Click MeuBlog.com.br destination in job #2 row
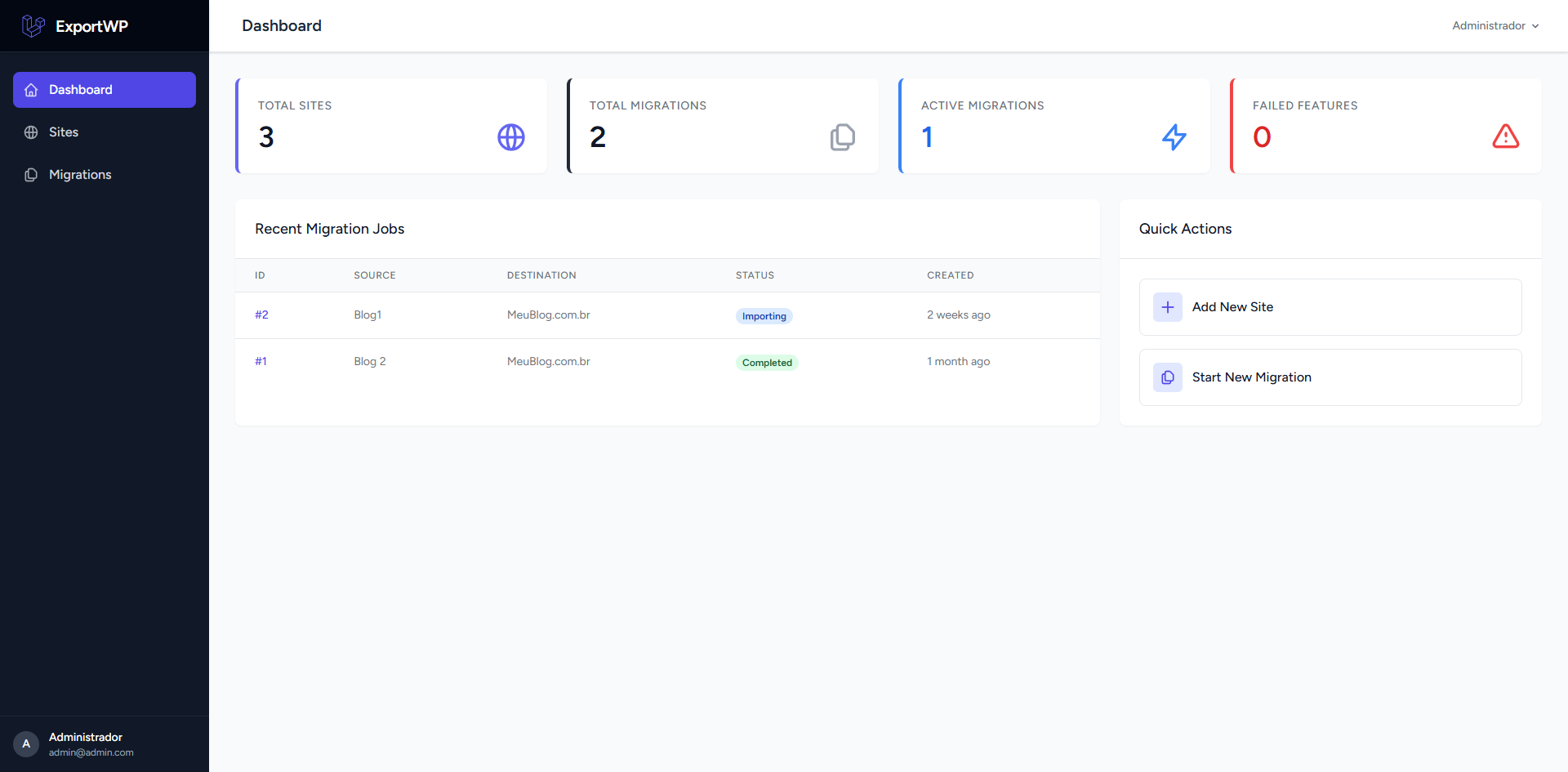The height and width of the screenshot is (772, 1568). tap(549, 315)
